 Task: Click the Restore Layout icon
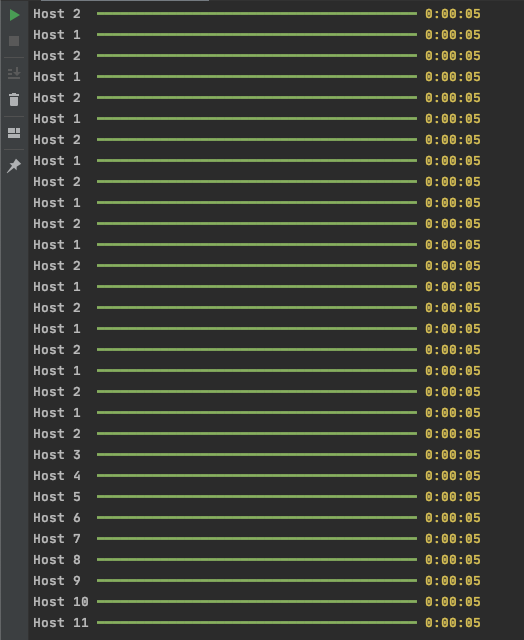pos(14,133)
